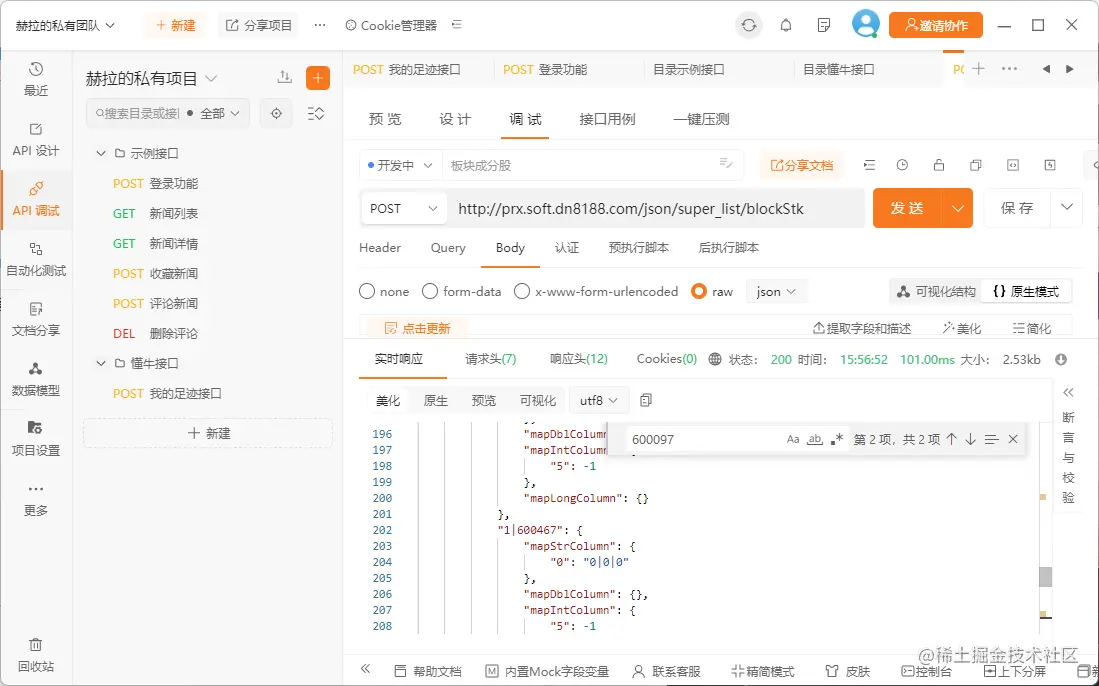
Task: Open the 开发中 status dropdown
Action: click(400, 165)
